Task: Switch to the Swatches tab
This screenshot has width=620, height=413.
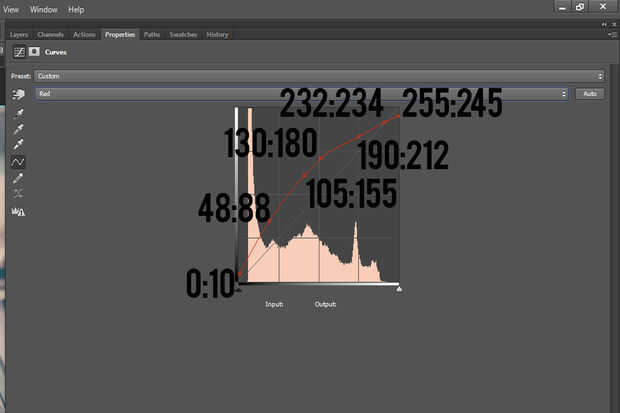Action: point(183,35)
